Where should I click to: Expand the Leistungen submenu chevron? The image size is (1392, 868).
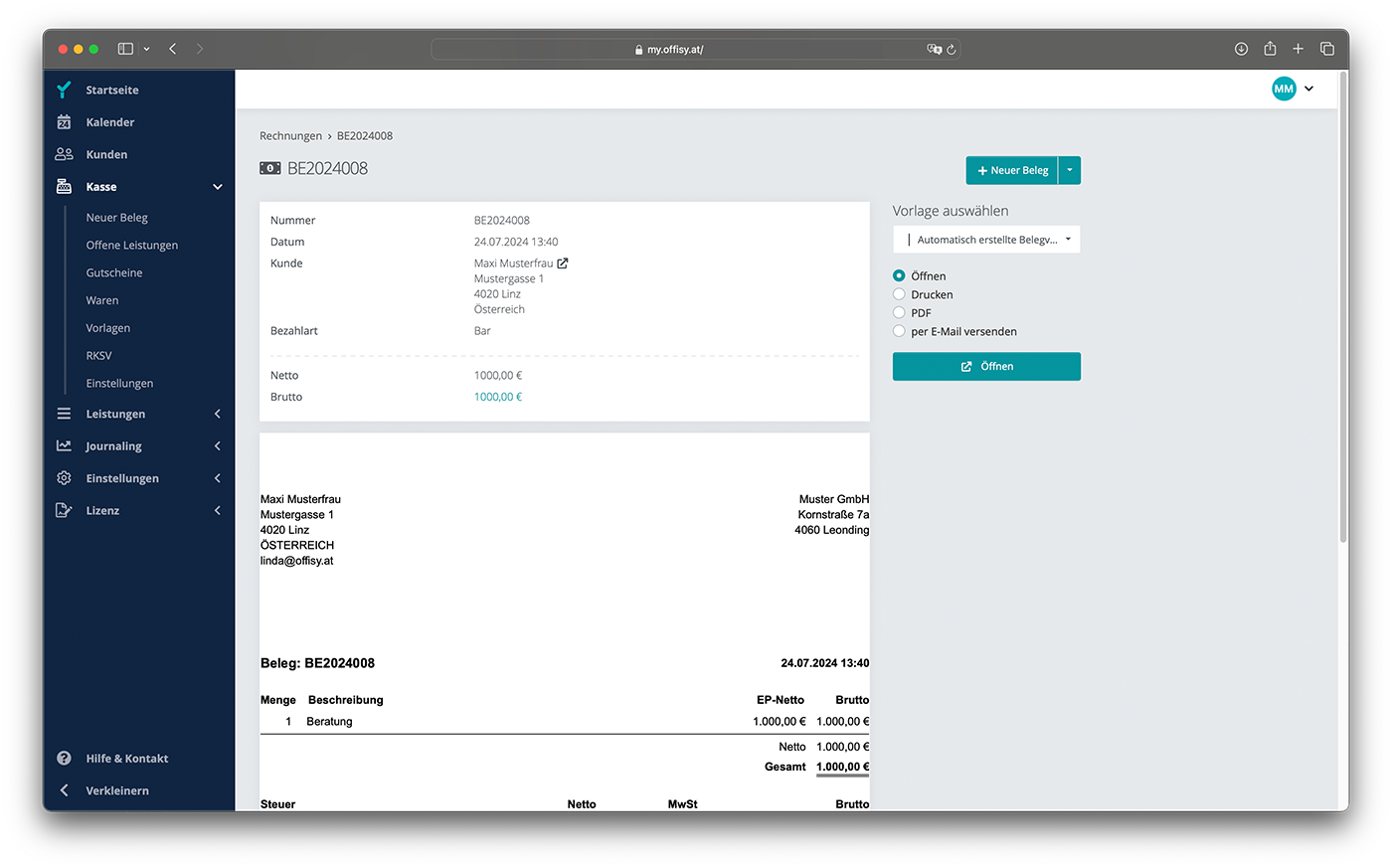[218, 414]
